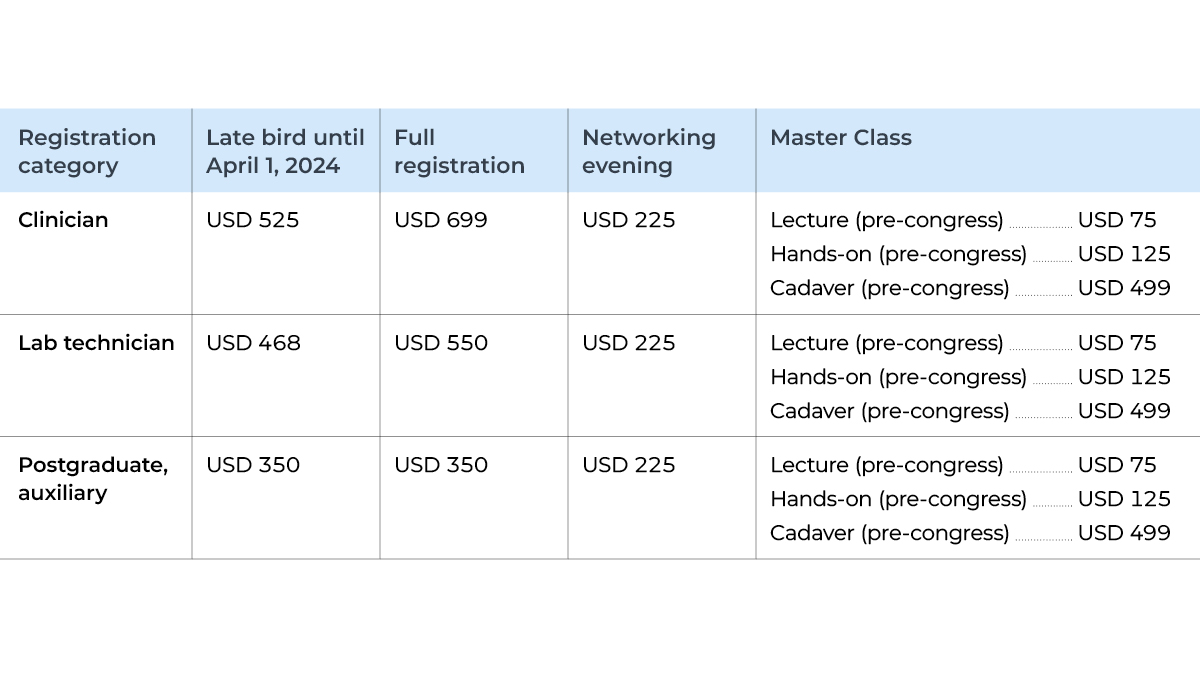Select the Lab technician row label
Image resolution: width=1200 pixels, height=675 pixels.
tap(96, 343)
